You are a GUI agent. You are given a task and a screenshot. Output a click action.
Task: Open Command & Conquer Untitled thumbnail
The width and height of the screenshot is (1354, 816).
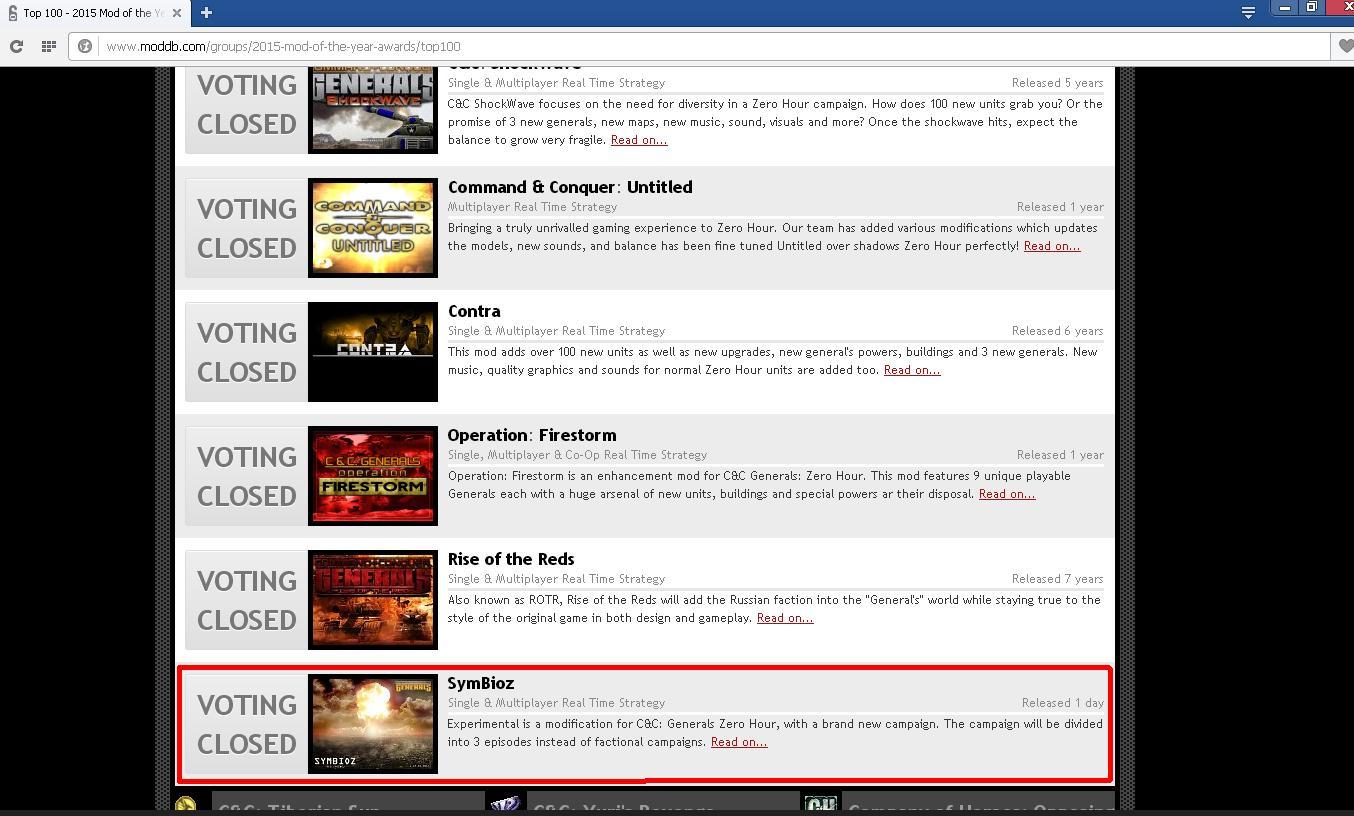tap(372, 228)
